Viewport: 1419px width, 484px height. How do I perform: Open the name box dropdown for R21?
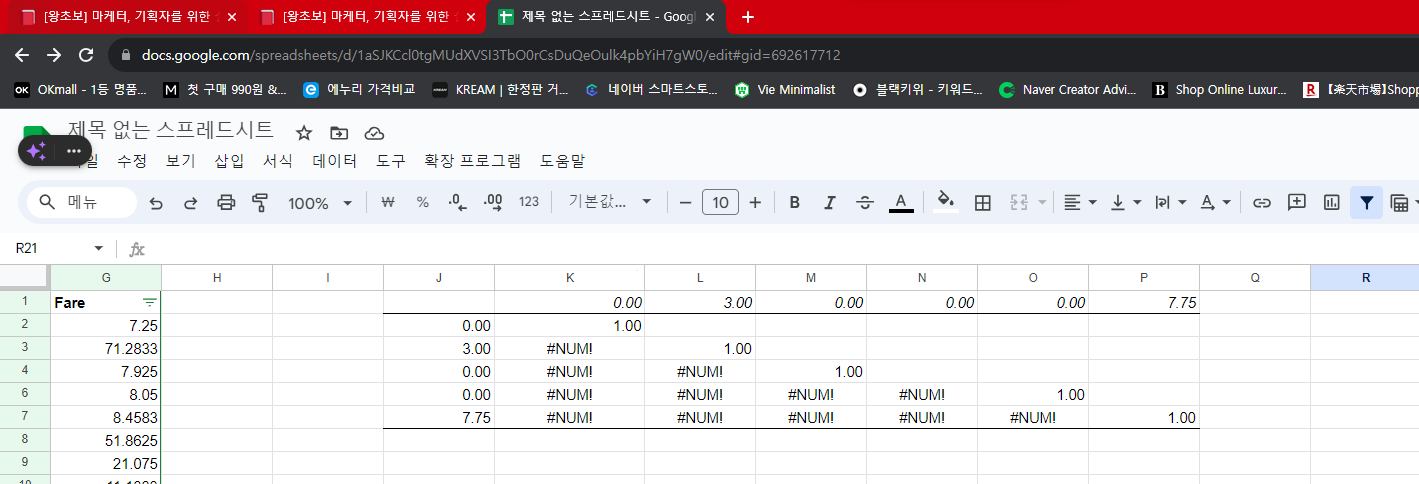pos(98,248)
